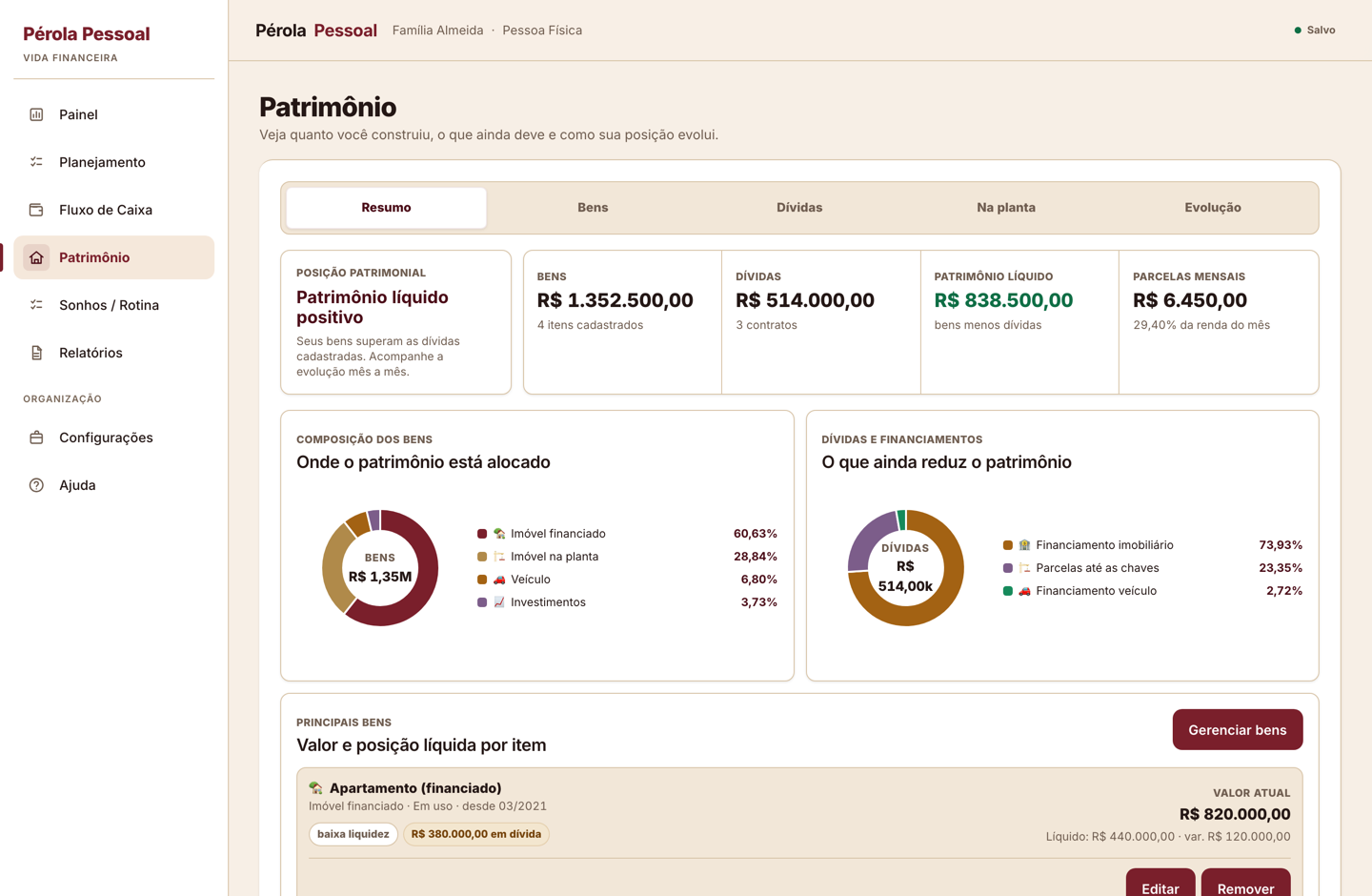Click the green R$ 838.500,00 net worth

[1003, 300]
